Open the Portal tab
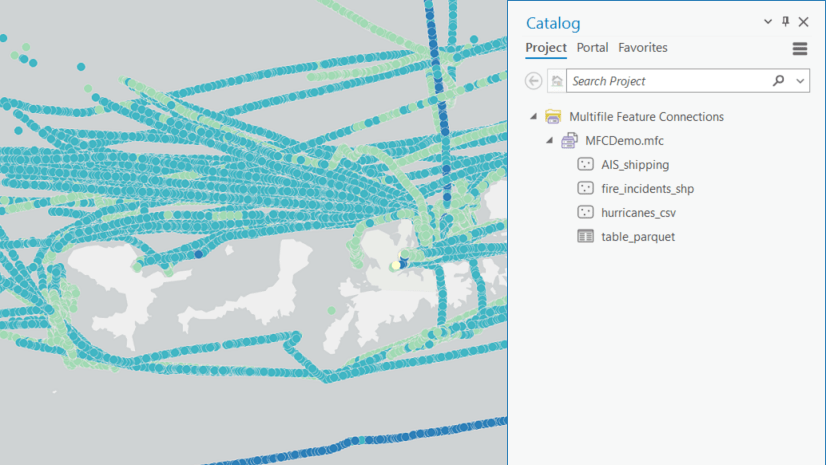This screenshot has height=465, width=826. [592, 48]
